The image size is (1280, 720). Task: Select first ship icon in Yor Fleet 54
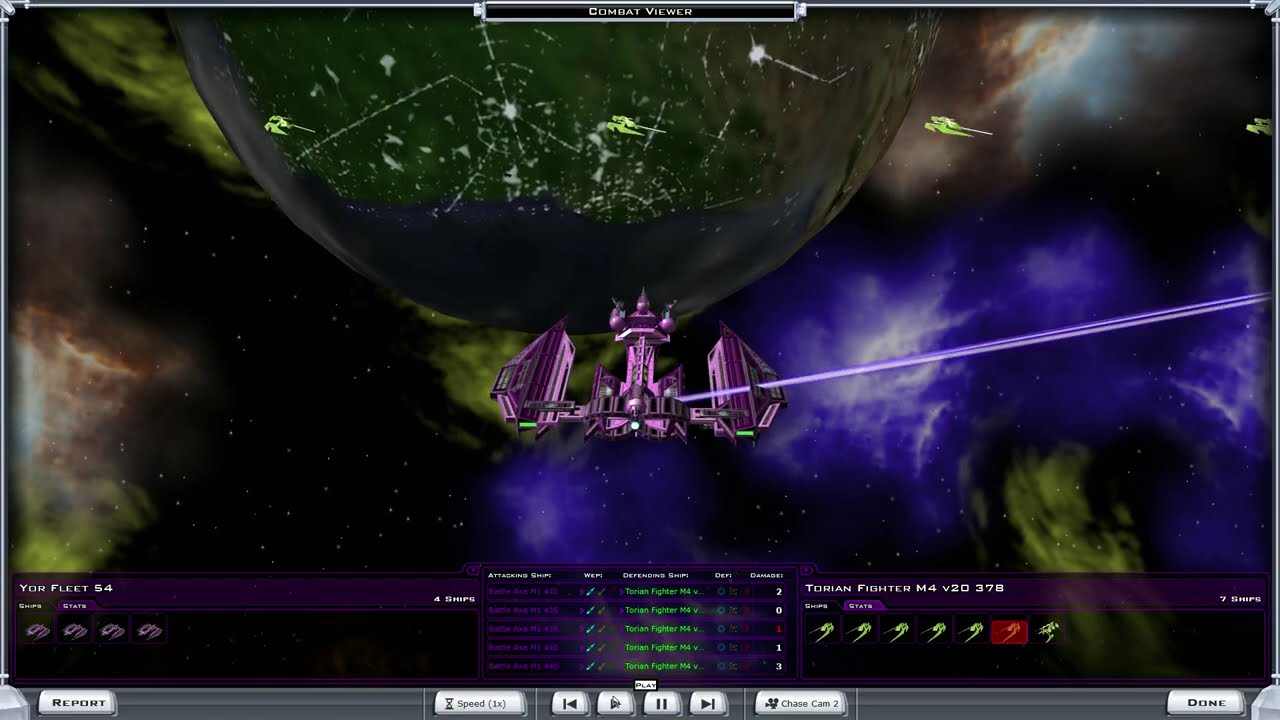pyautogui.click(x=37, y=631)
